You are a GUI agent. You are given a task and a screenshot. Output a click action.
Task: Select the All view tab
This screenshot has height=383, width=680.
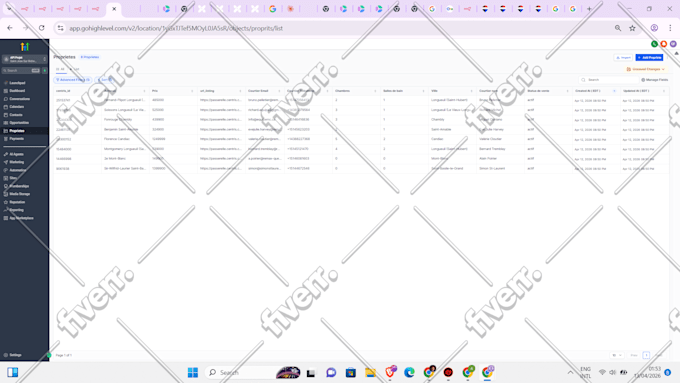click(x=61, y=69)
